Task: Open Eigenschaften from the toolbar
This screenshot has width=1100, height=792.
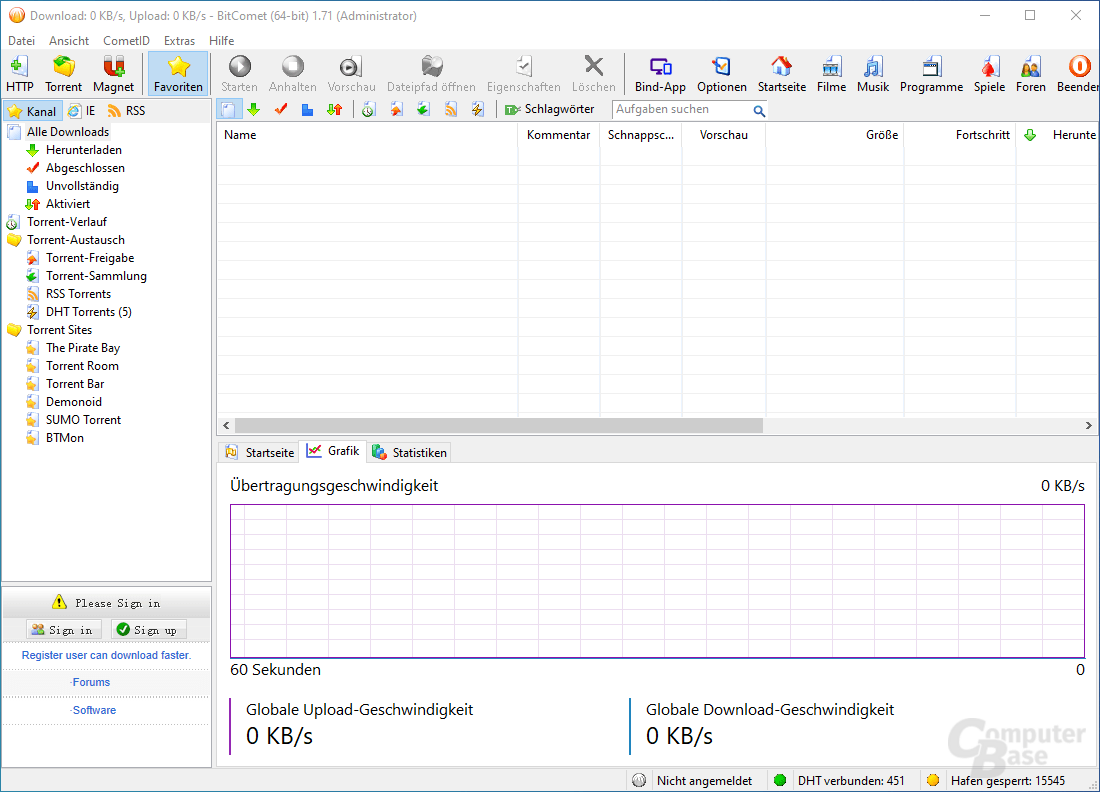Action: tap(523, 74)
